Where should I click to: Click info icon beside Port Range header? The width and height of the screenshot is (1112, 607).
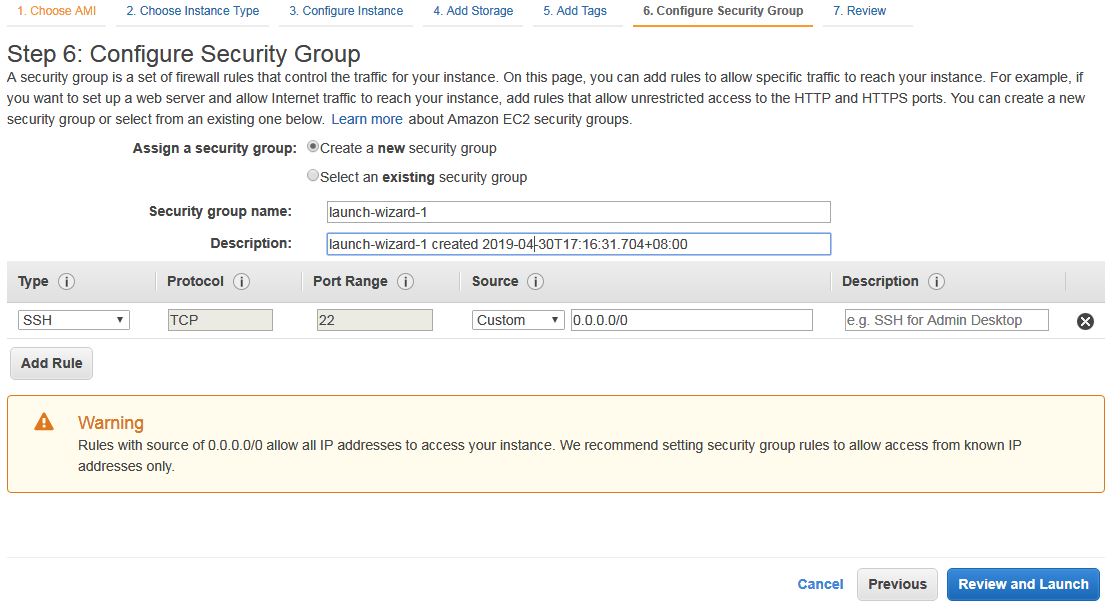point(406,282)
